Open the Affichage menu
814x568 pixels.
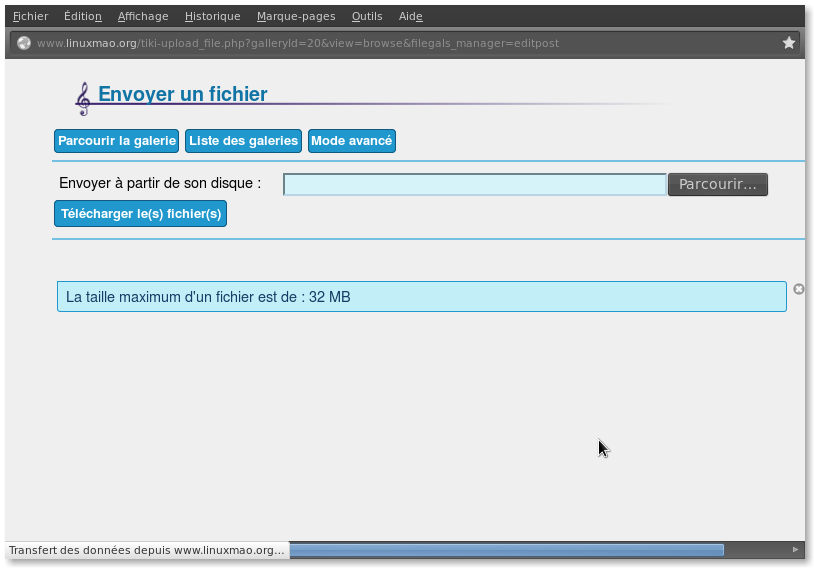(x=143, y=16)
